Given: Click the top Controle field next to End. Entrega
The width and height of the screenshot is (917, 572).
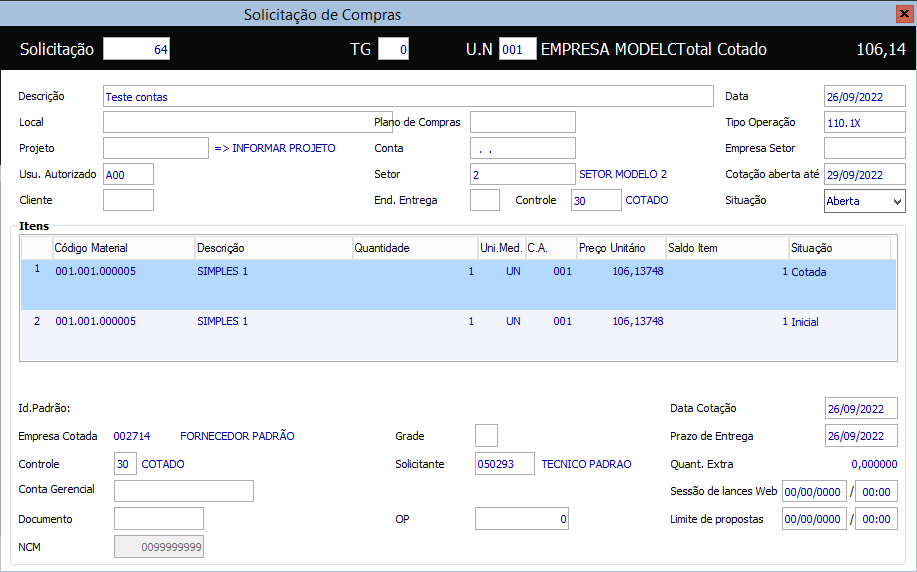Looking at the screenshot, I should [x=596, y=200].
